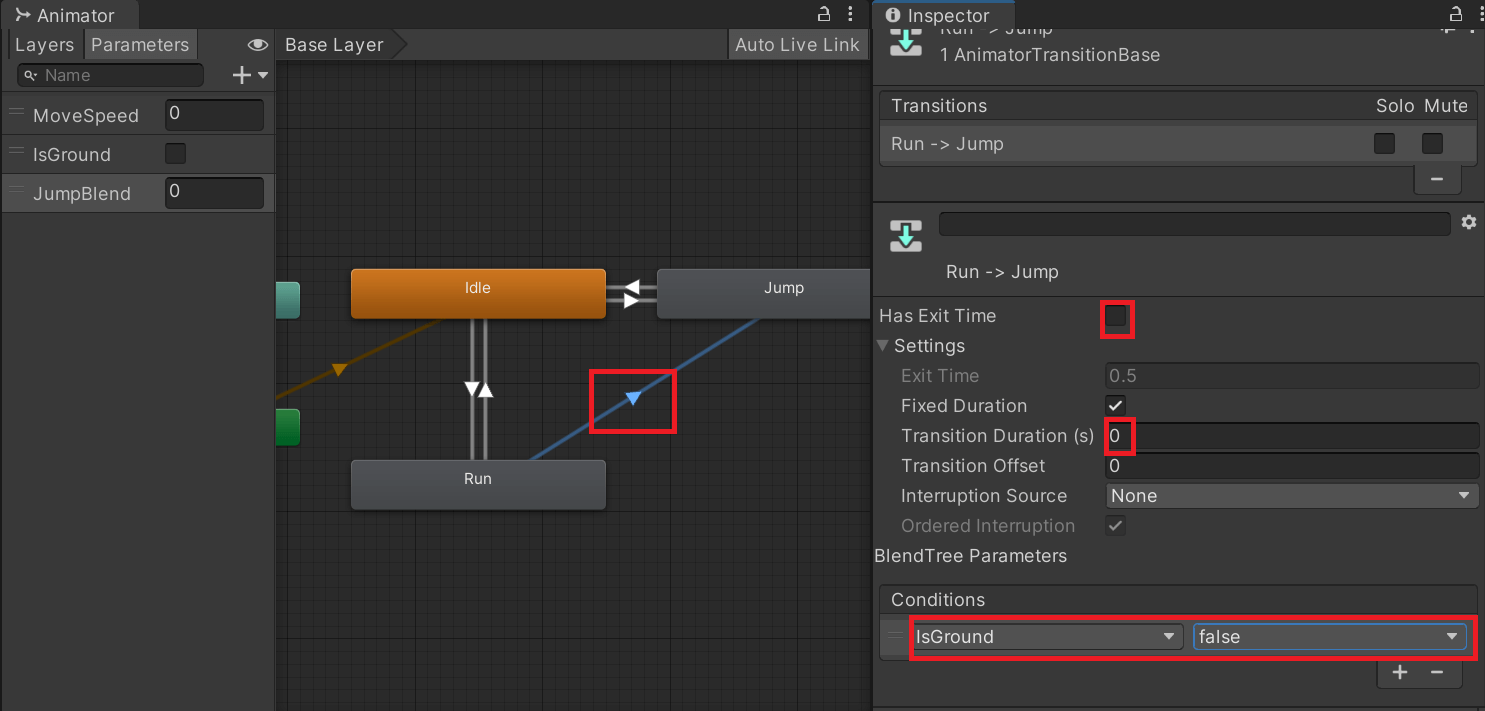The image size is (1485, 711).
Task: Click the MoveSpeed parameter drag handle
Action: tap(16, 113)
